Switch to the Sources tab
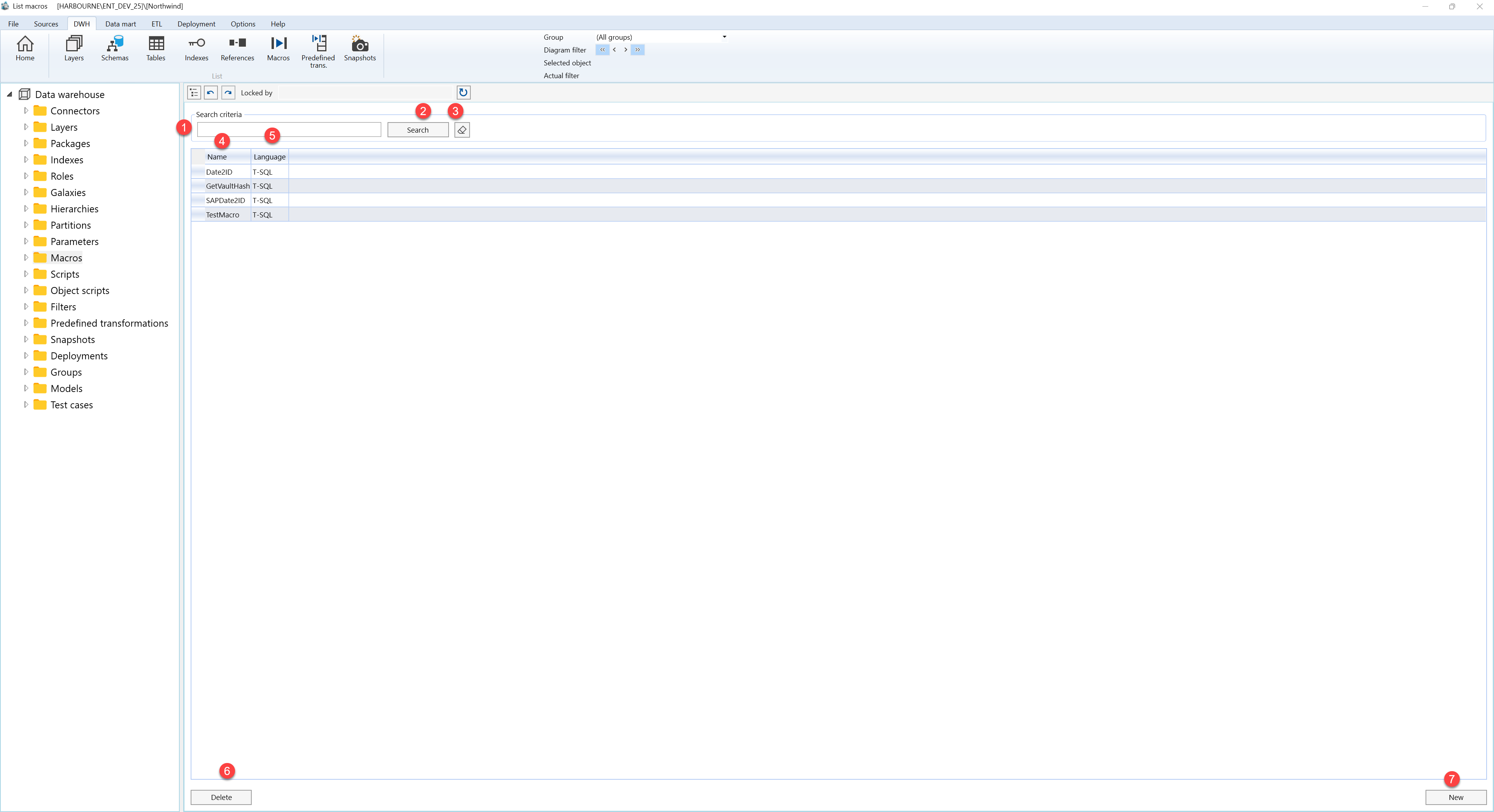The width and height of the screenshot is (1494, 812). [46, 24]
